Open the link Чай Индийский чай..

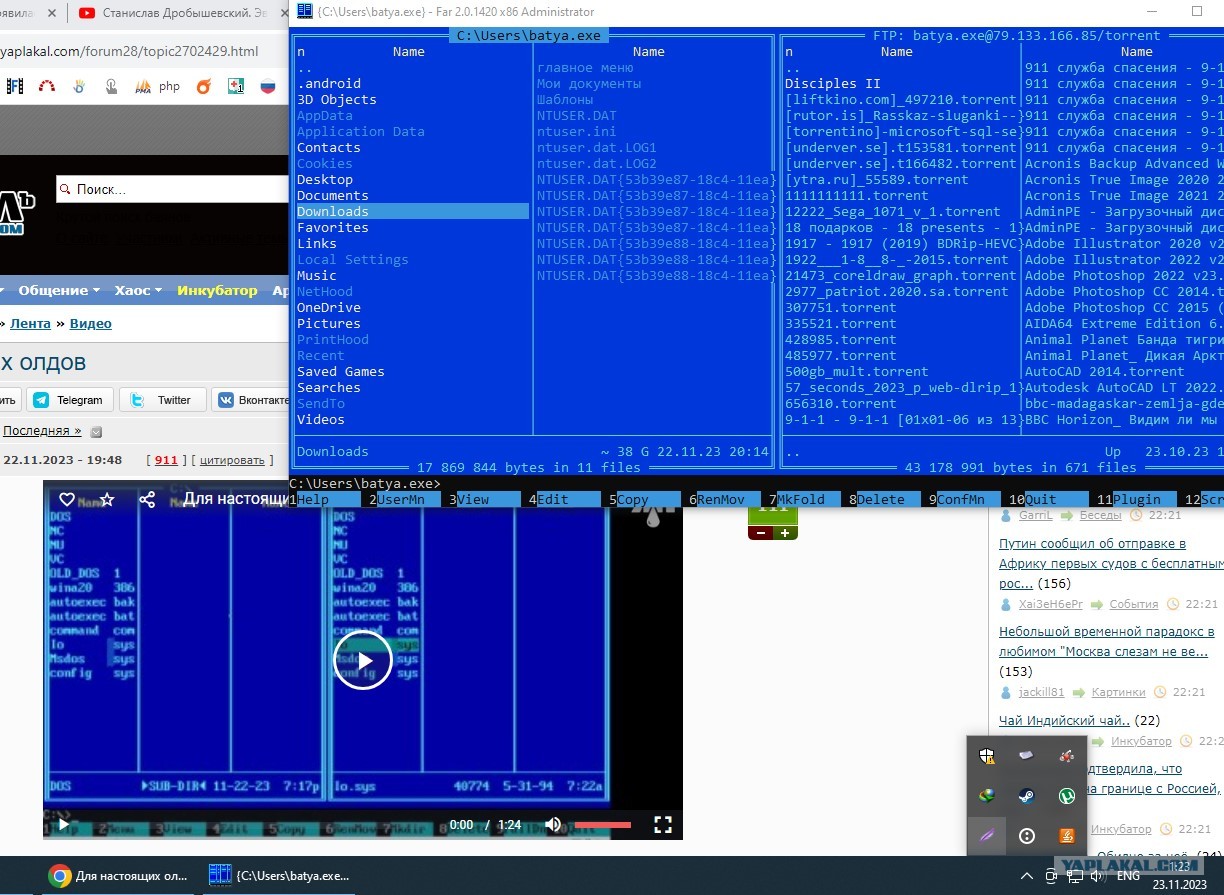[1064, 720]
